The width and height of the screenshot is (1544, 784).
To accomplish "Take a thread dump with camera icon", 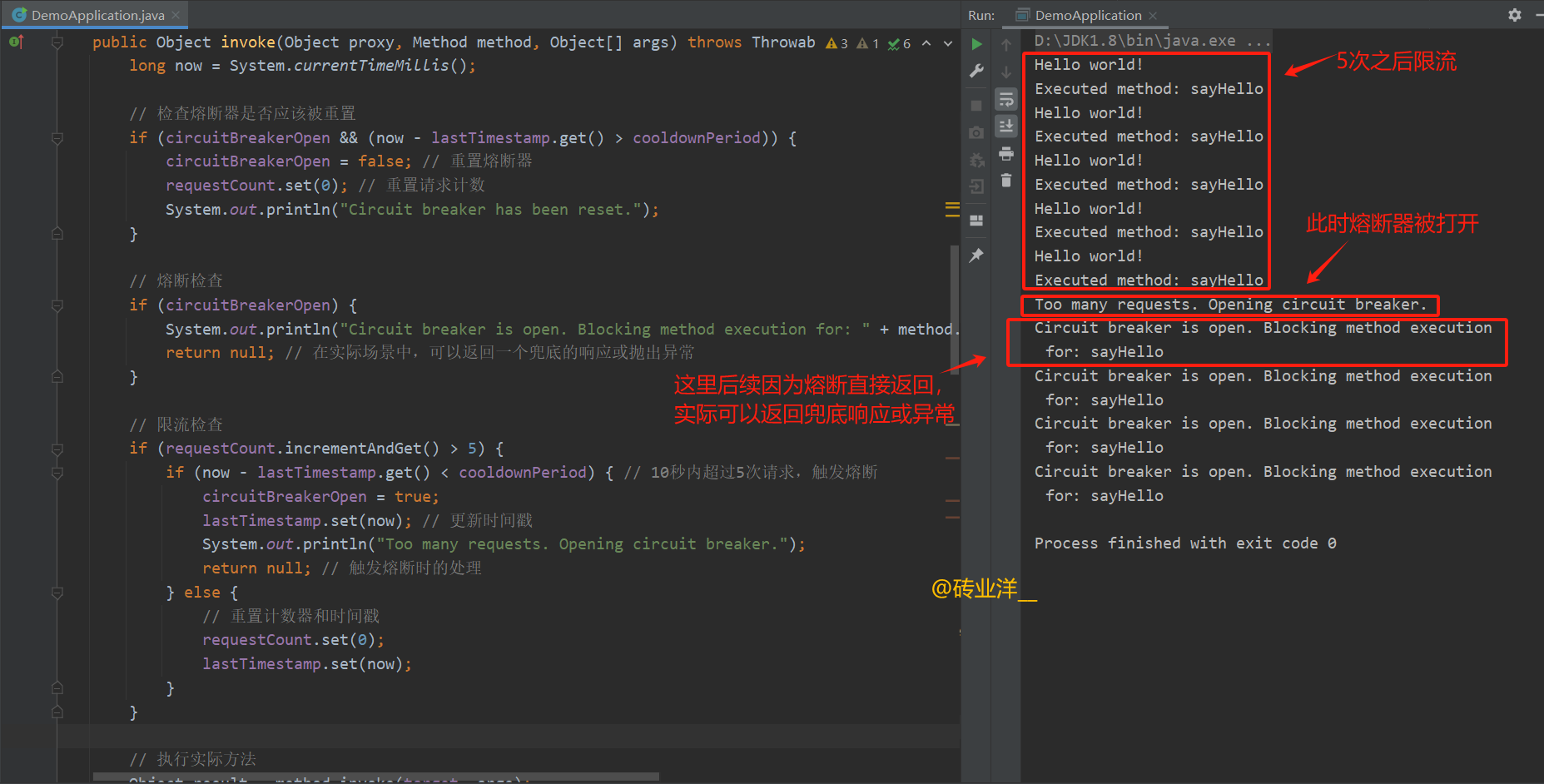I will (976, 131).
